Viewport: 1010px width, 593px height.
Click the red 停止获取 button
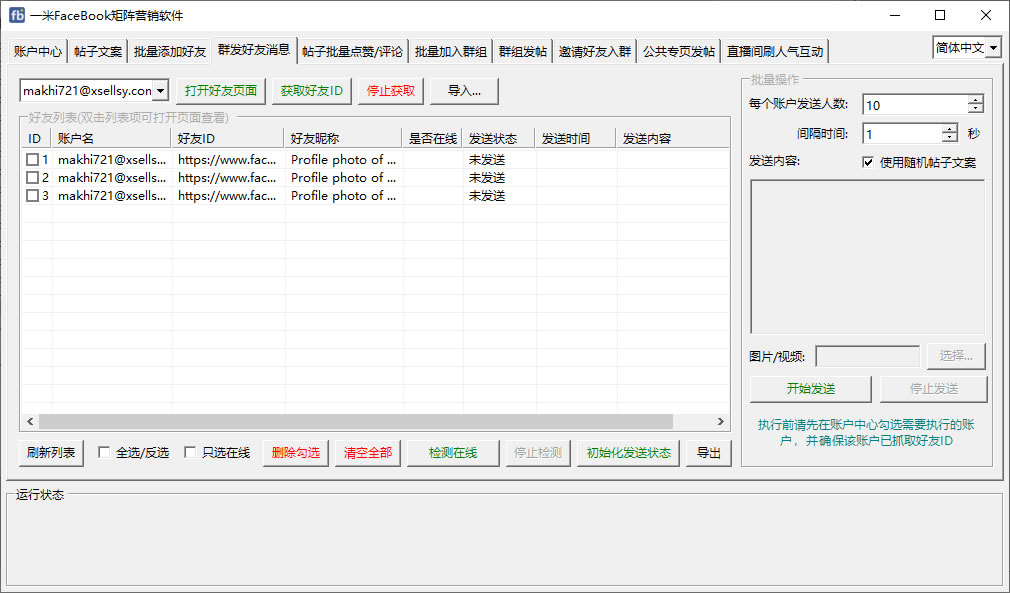point(391,91)
